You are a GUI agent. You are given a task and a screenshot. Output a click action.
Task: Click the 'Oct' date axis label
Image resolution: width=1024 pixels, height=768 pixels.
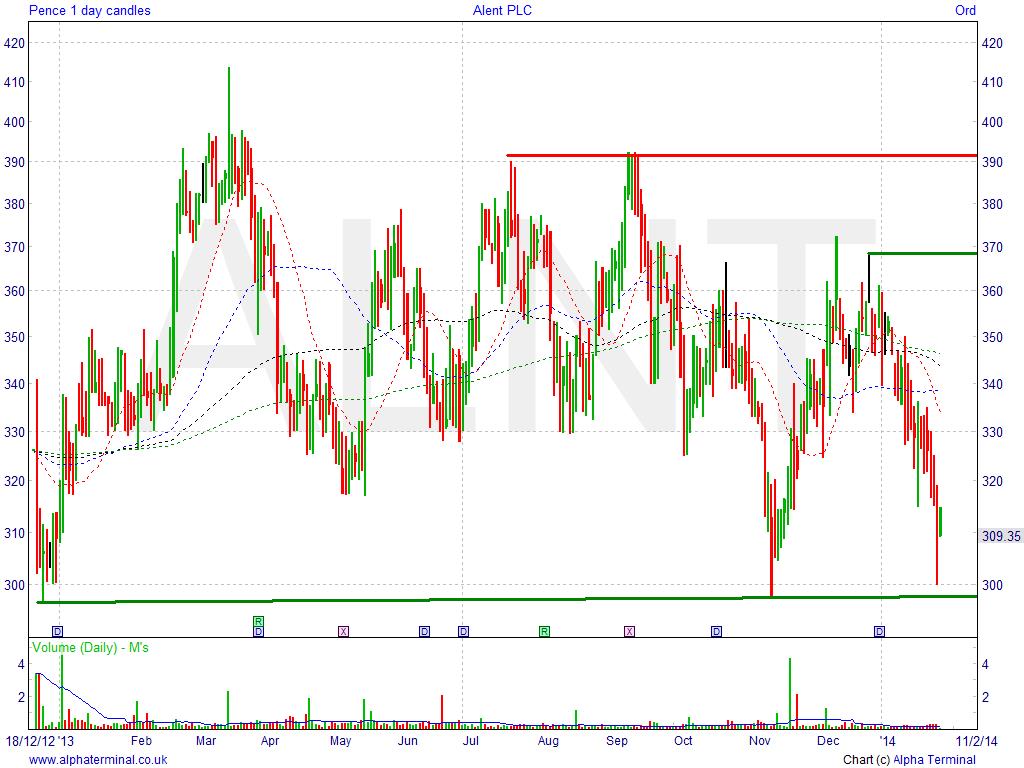683,741
